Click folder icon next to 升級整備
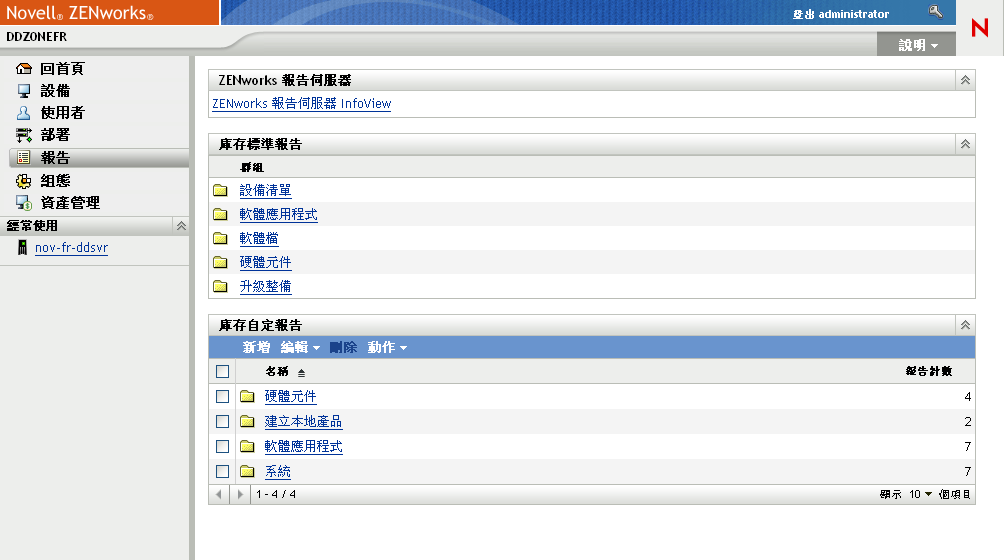 pyautogui.click(x=220, y=286)
